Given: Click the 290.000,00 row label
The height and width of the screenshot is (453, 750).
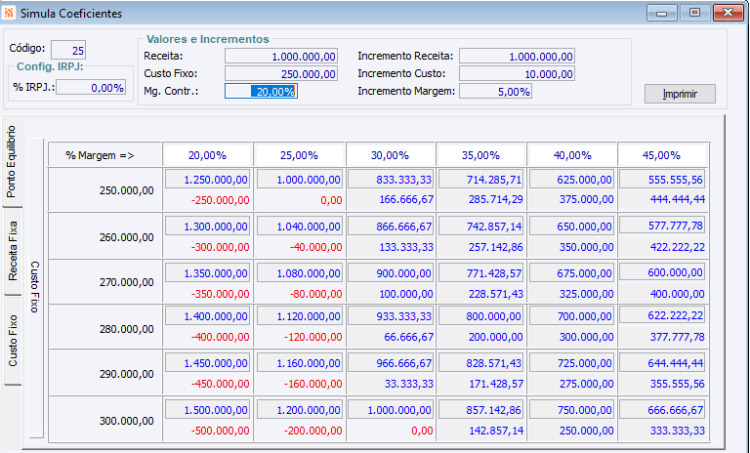Looking at the screenshot, I should [127, 374].
